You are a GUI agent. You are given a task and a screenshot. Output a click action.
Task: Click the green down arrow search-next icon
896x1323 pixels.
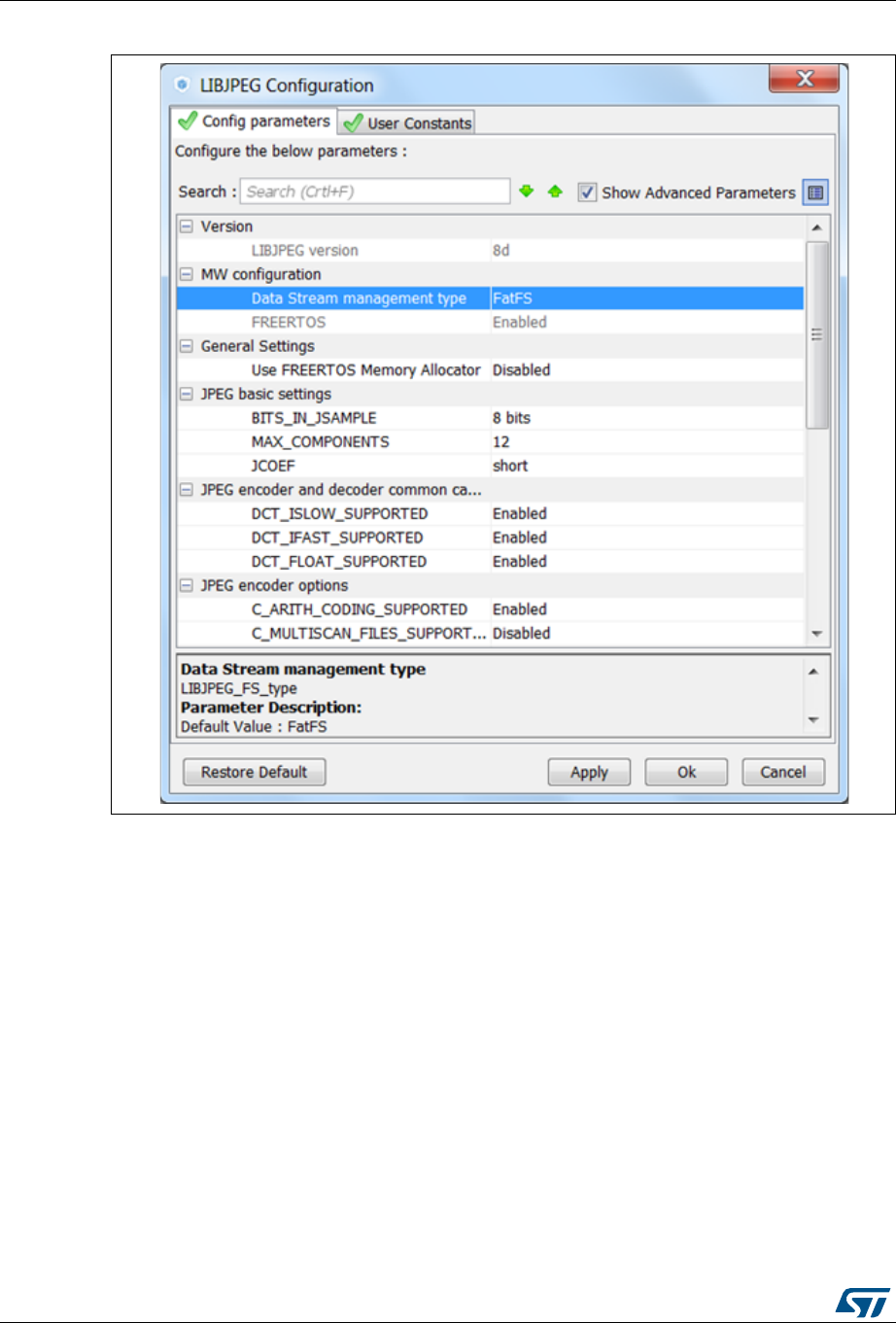click(527, 191)
